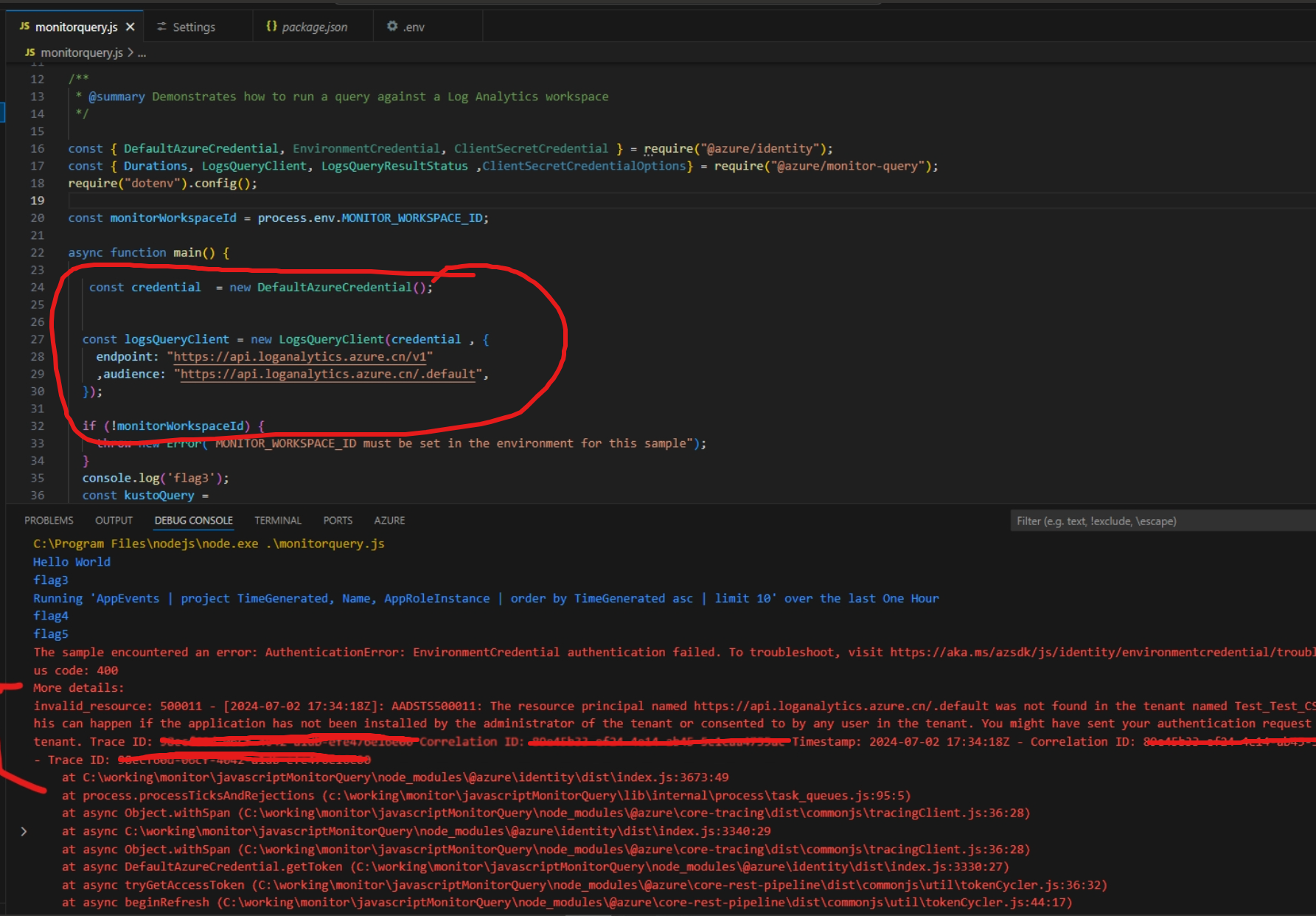This screenshot has height=916, width=1316.
Task: Switch to the package.json tab
Action: click(314, 27)
